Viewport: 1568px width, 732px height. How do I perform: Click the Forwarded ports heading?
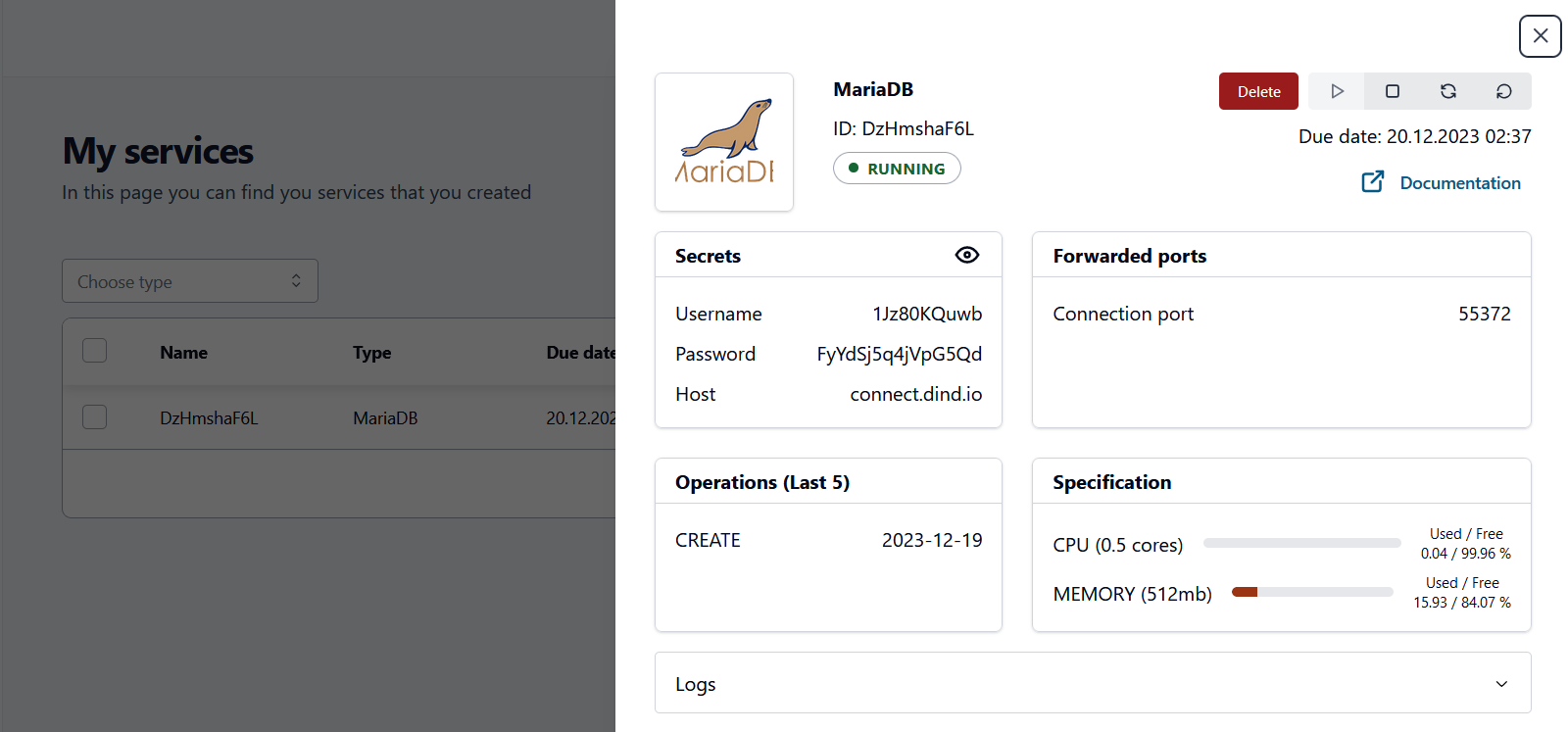pyautogui.click(x=1130, y=256)
